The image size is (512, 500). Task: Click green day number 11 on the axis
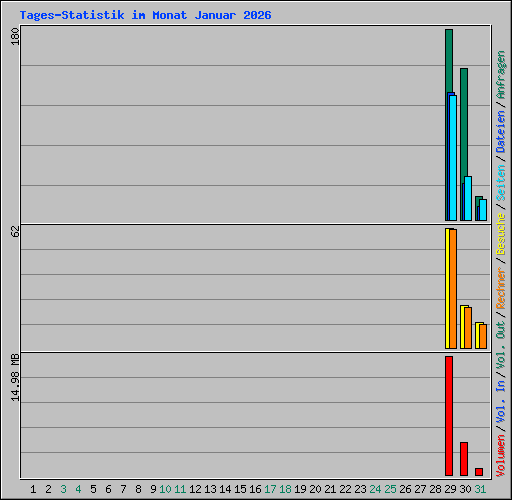pos(180,489)
